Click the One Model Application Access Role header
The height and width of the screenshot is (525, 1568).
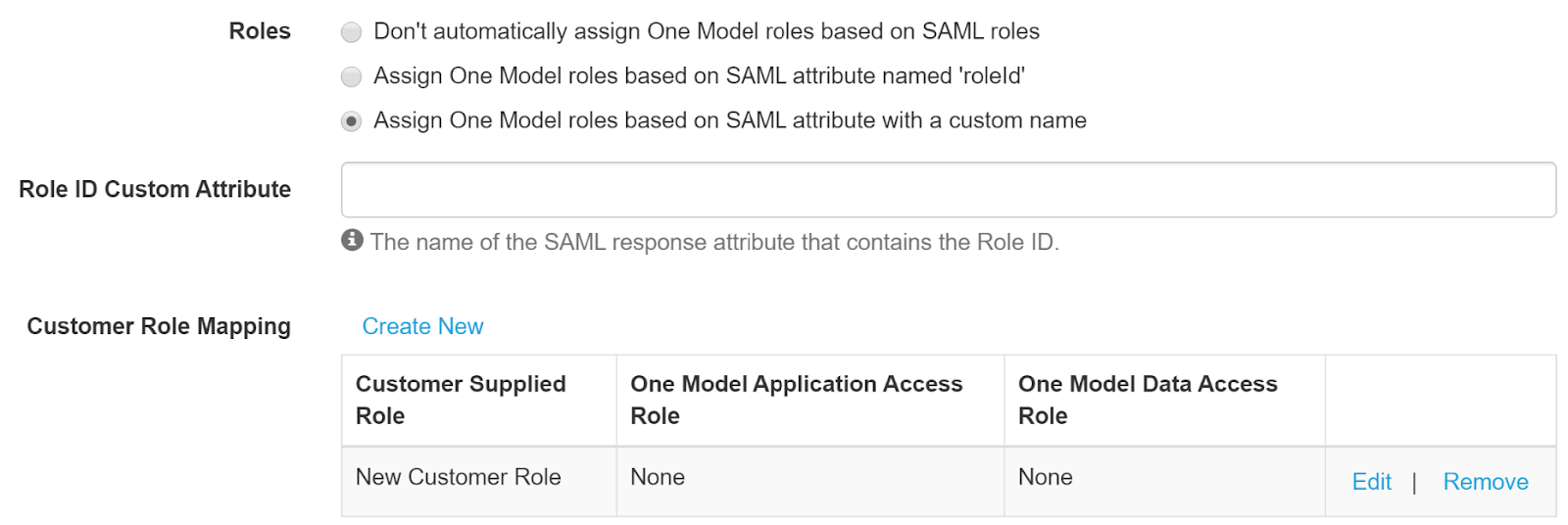point(796,400)
